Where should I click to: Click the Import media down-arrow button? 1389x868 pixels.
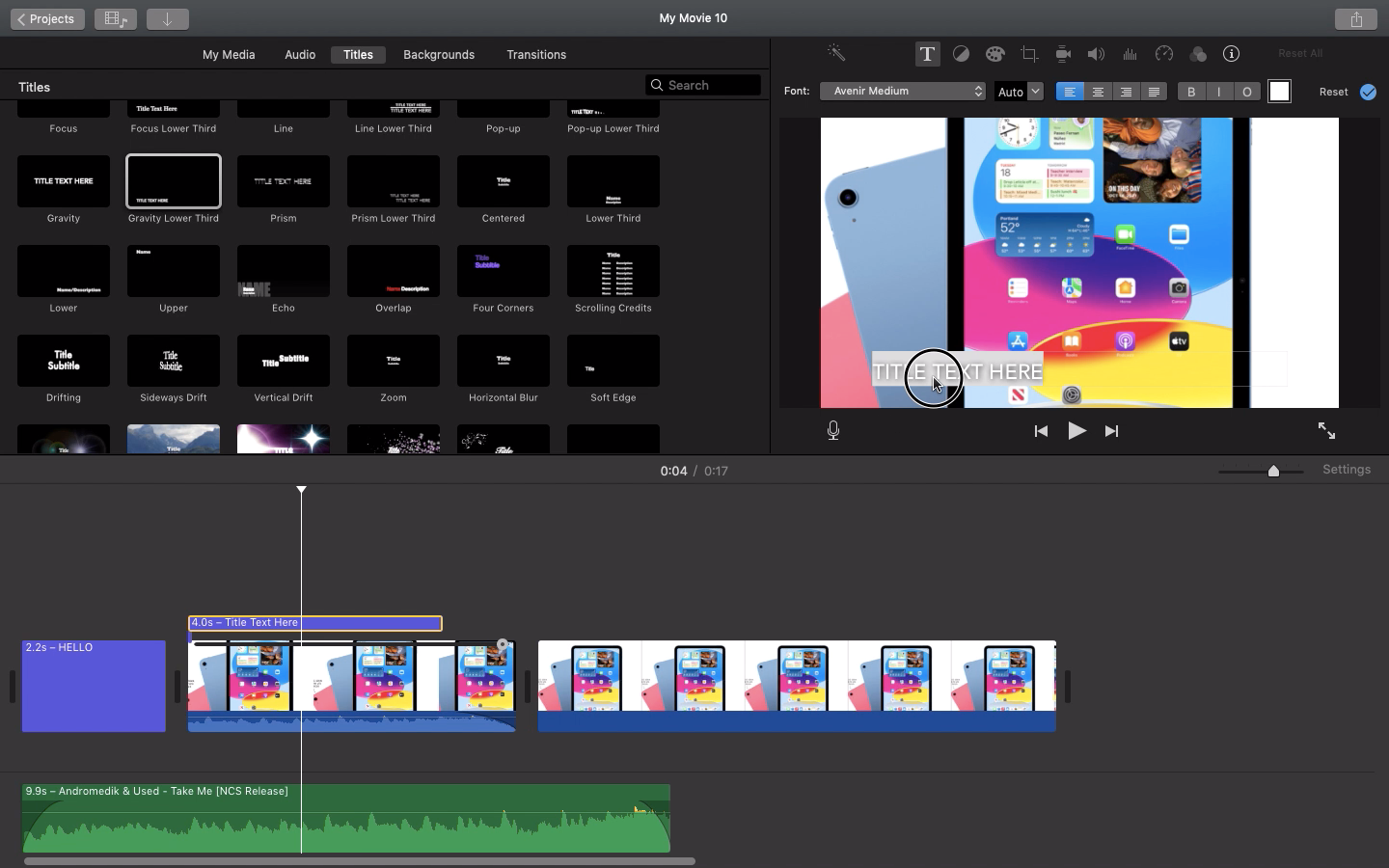[168, 18]
